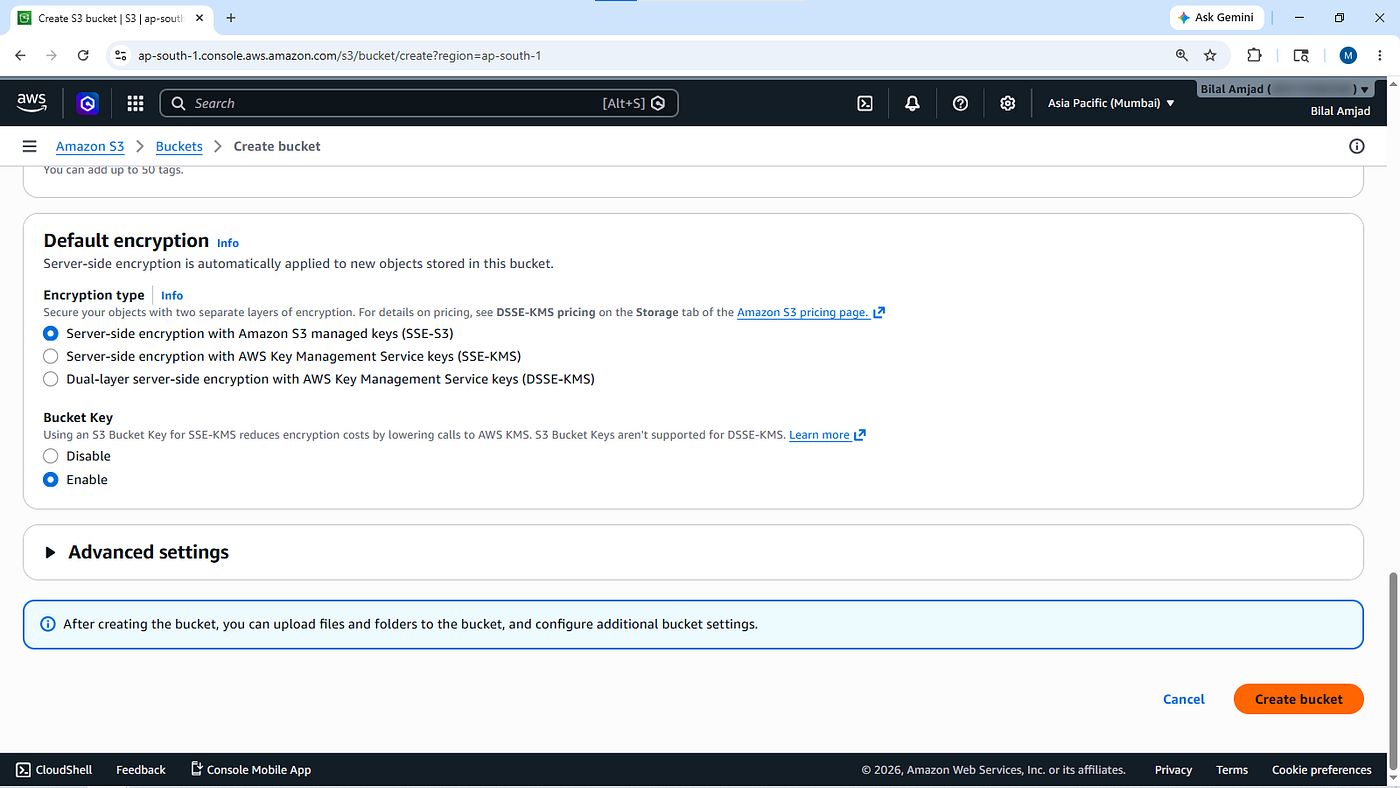
Task: Focus the AWS console search box
Action: pos(419,103)
